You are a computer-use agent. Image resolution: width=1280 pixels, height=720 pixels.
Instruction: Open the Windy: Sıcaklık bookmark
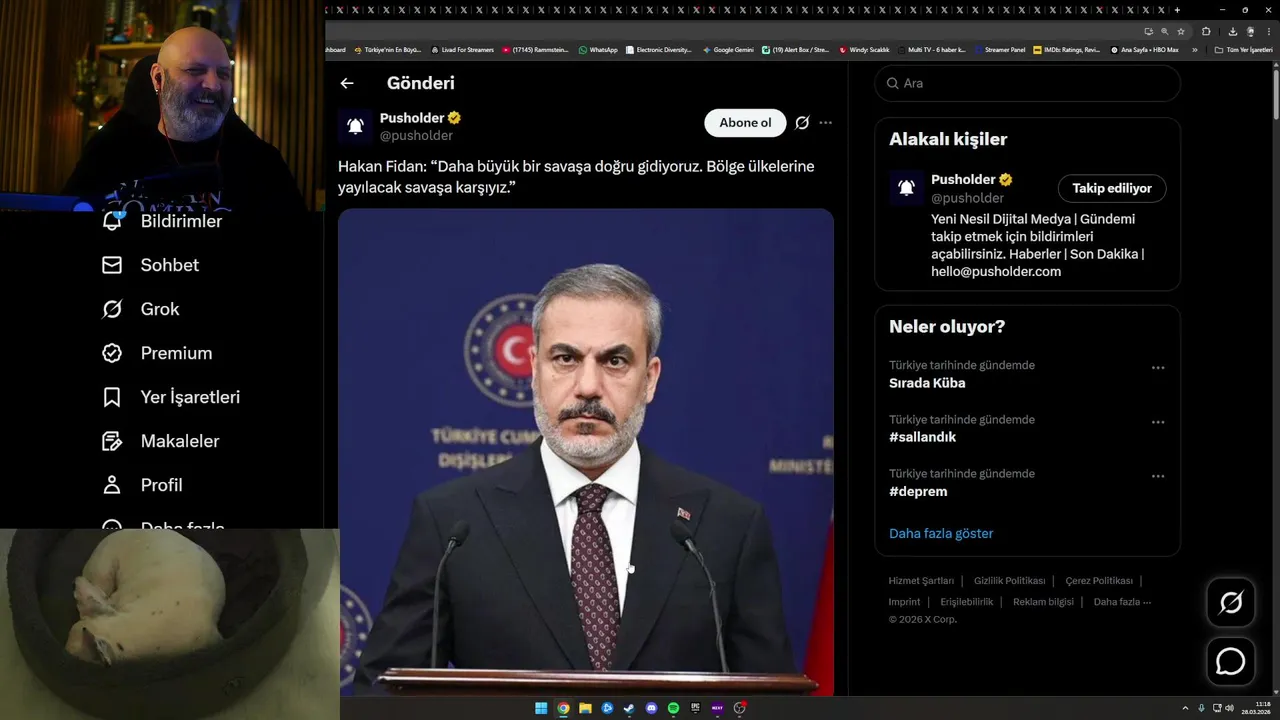864,49
